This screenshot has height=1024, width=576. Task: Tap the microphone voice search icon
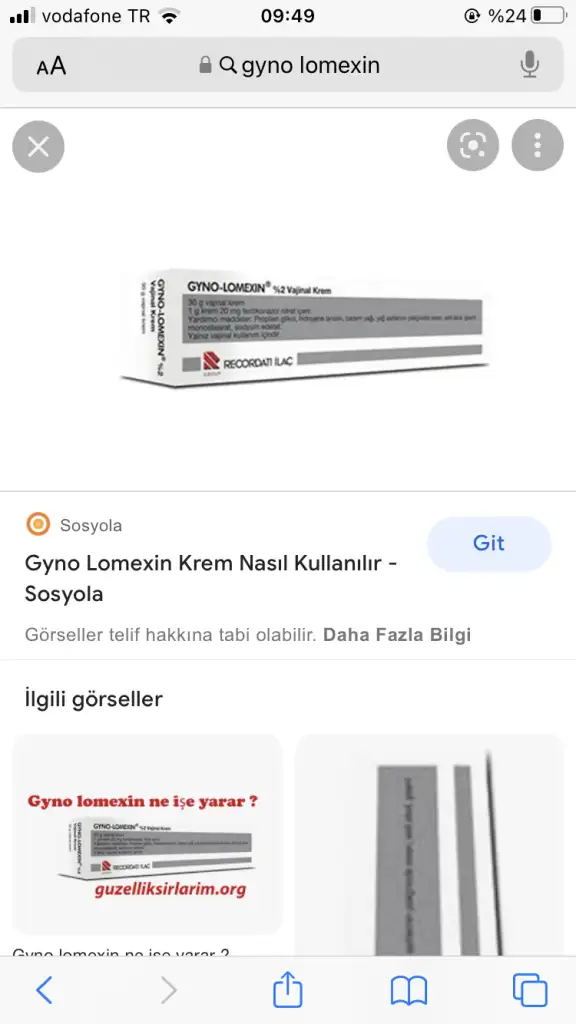point(530,65)
